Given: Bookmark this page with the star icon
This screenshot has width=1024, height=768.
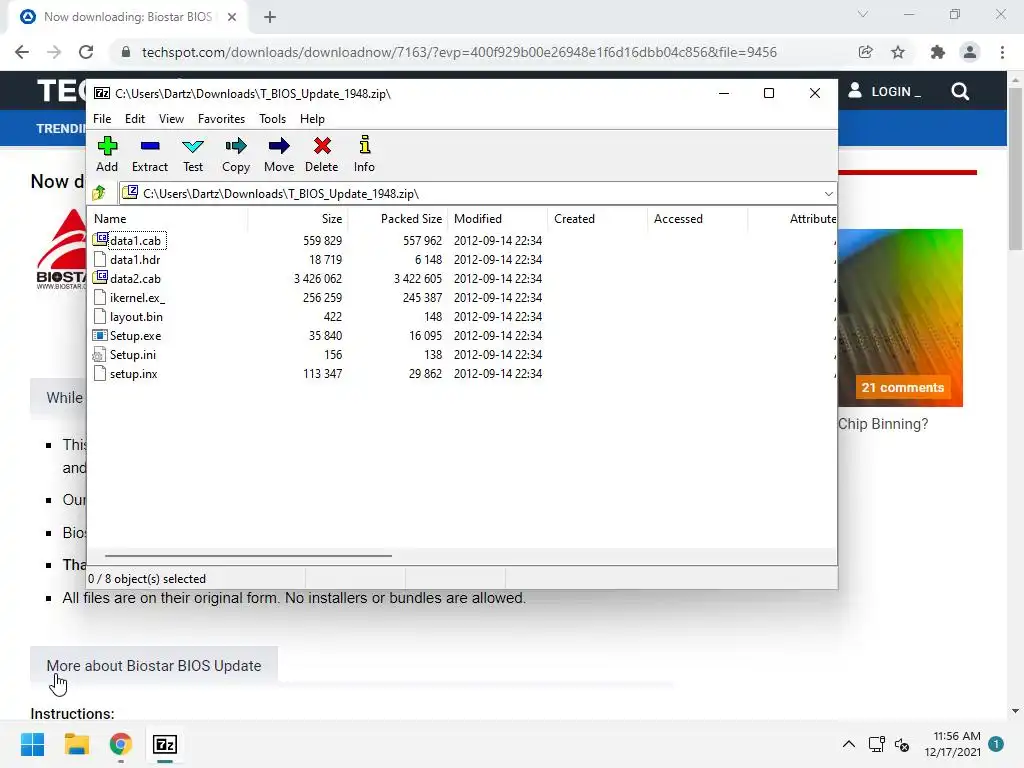Looking at the screenshot, I should click(x=898, y=52).
